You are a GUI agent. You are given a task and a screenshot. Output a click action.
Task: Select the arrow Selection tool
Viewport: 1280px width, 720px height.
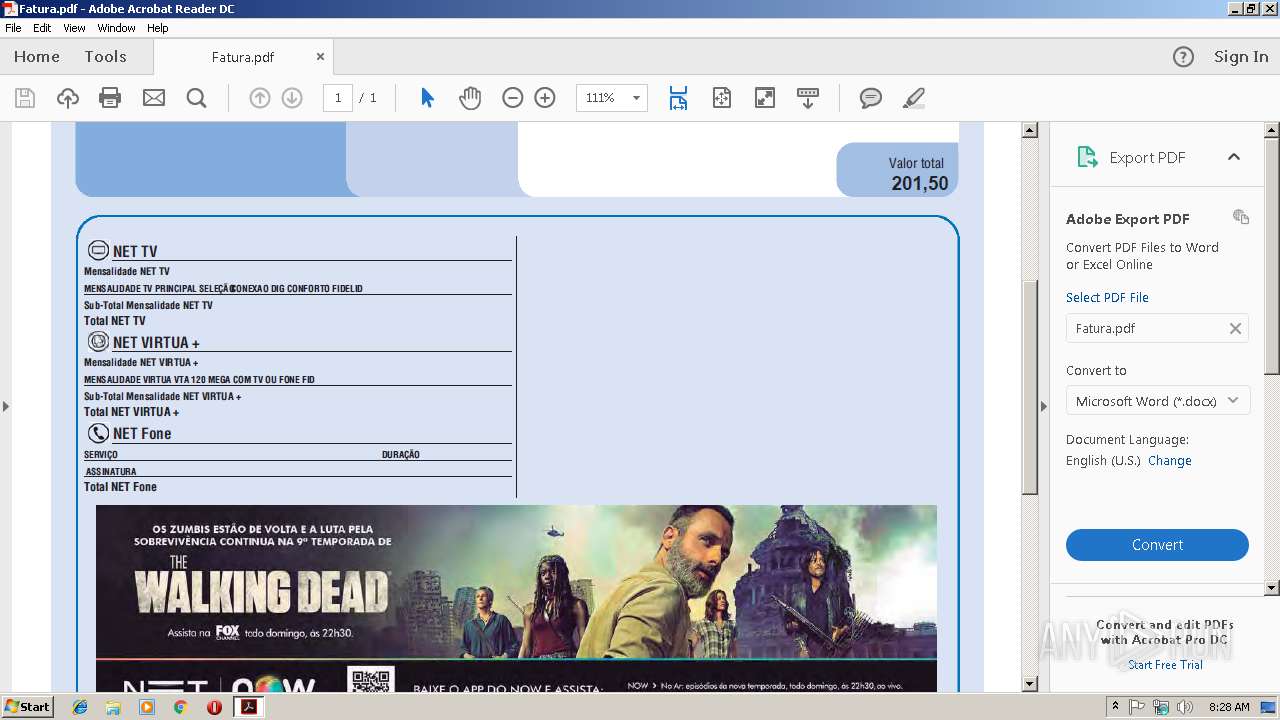click(x=428, y=98)
